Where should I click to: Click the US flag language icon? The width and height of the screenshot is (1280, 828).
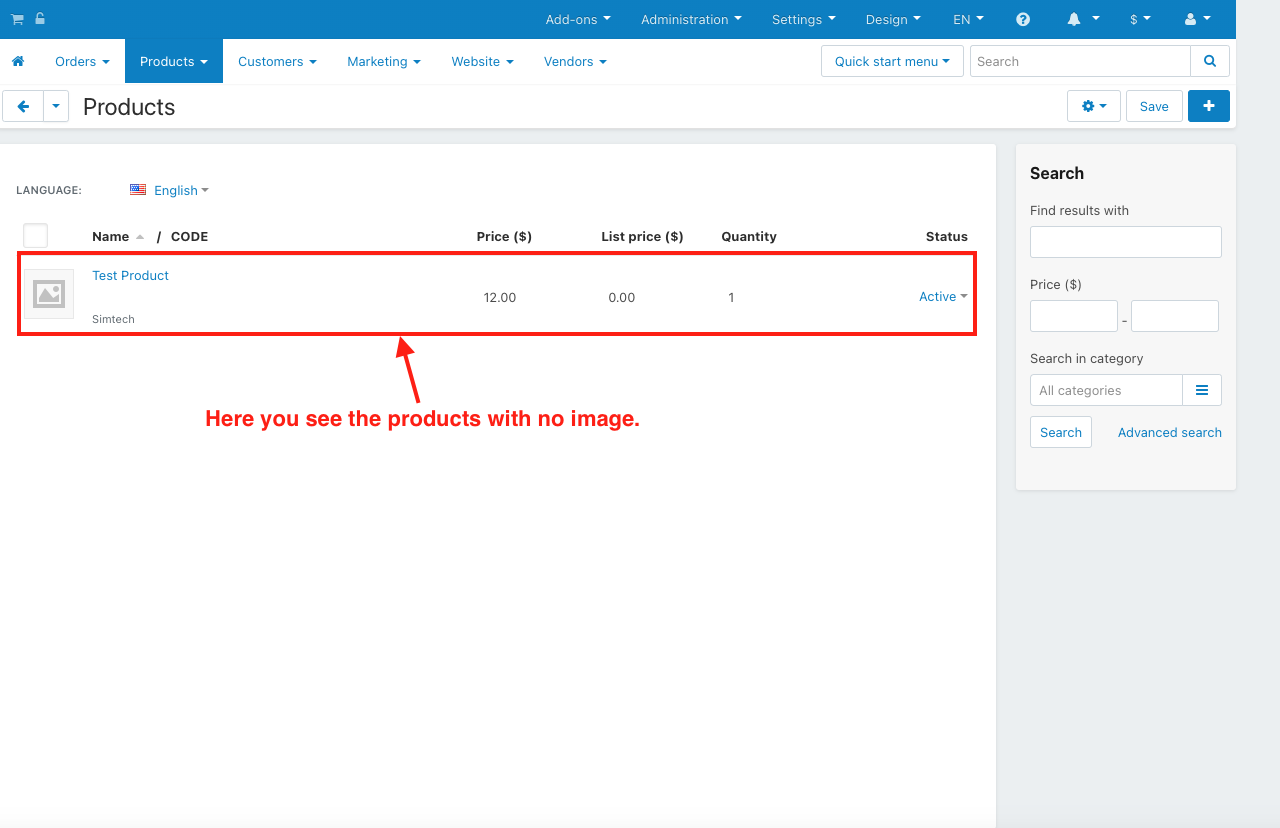(x=138, y=190)
